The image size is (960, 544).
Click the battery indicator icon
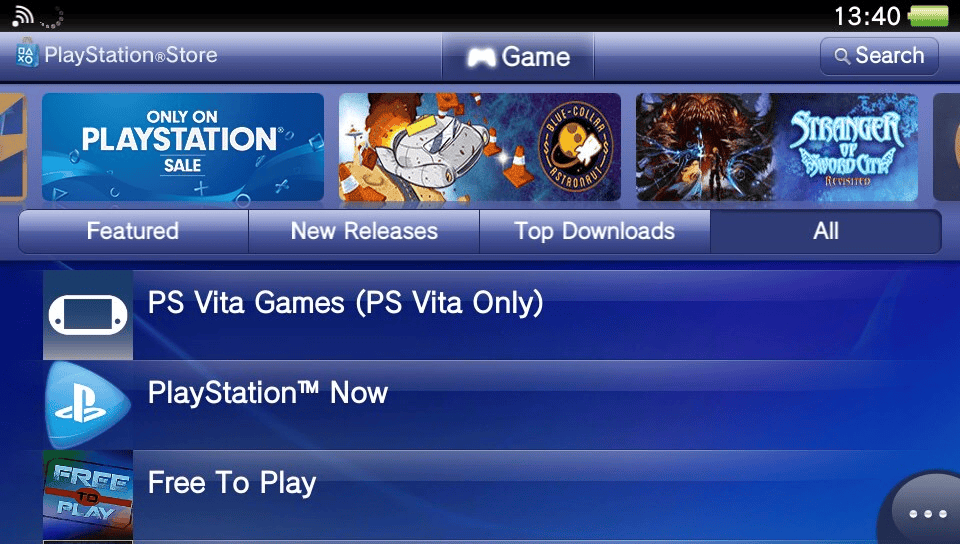coord(929,15)
